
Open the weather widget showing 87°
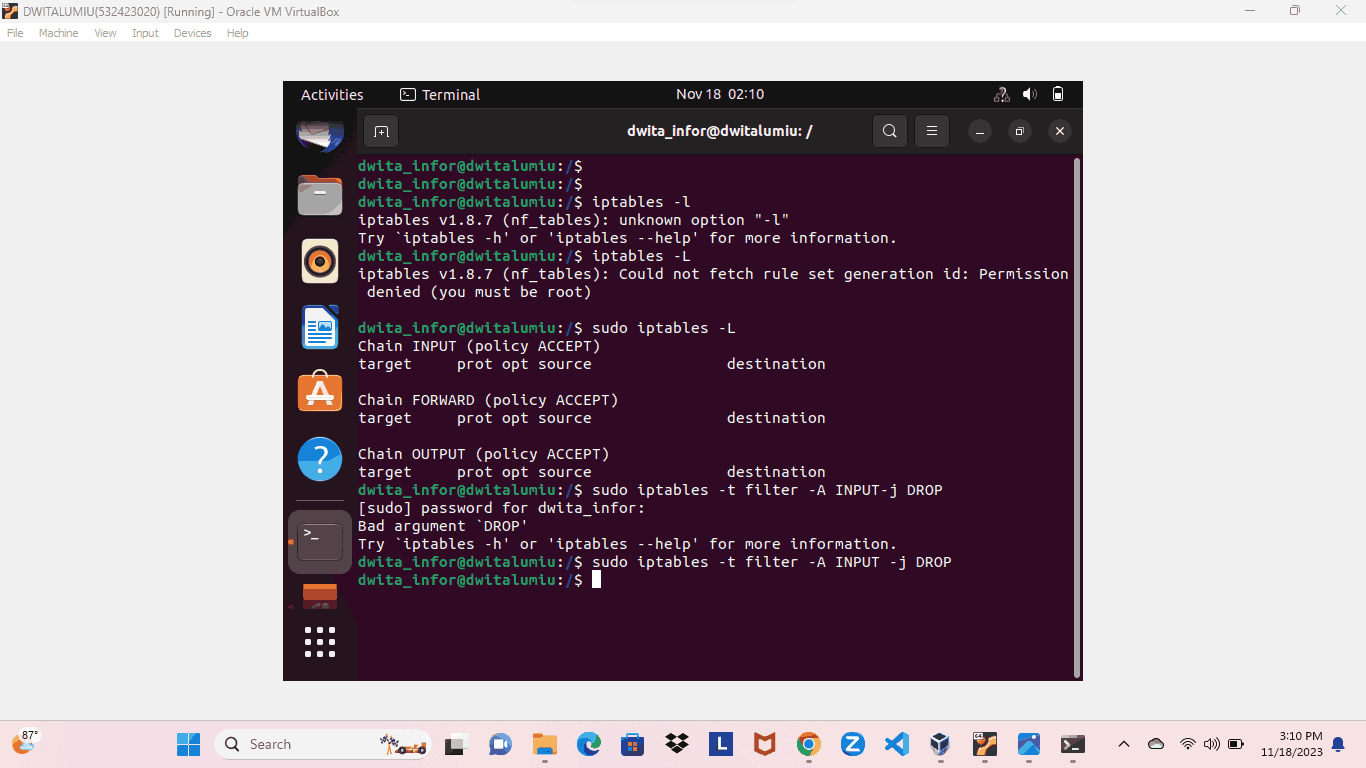tap(24, 743)
